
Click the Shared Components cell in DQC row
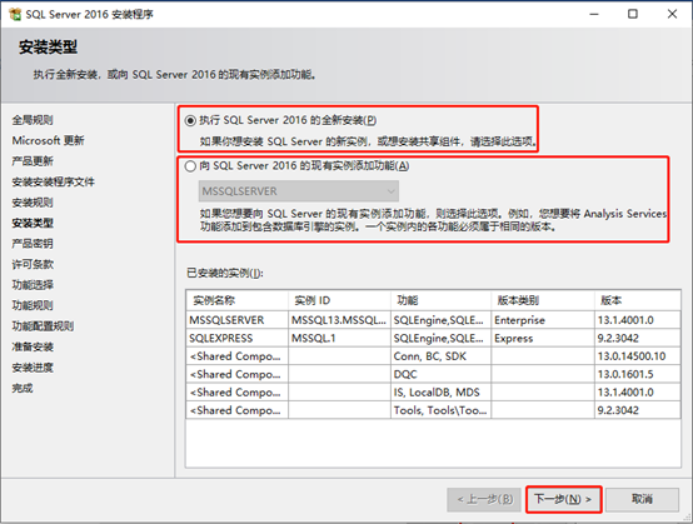coord(237,374)
